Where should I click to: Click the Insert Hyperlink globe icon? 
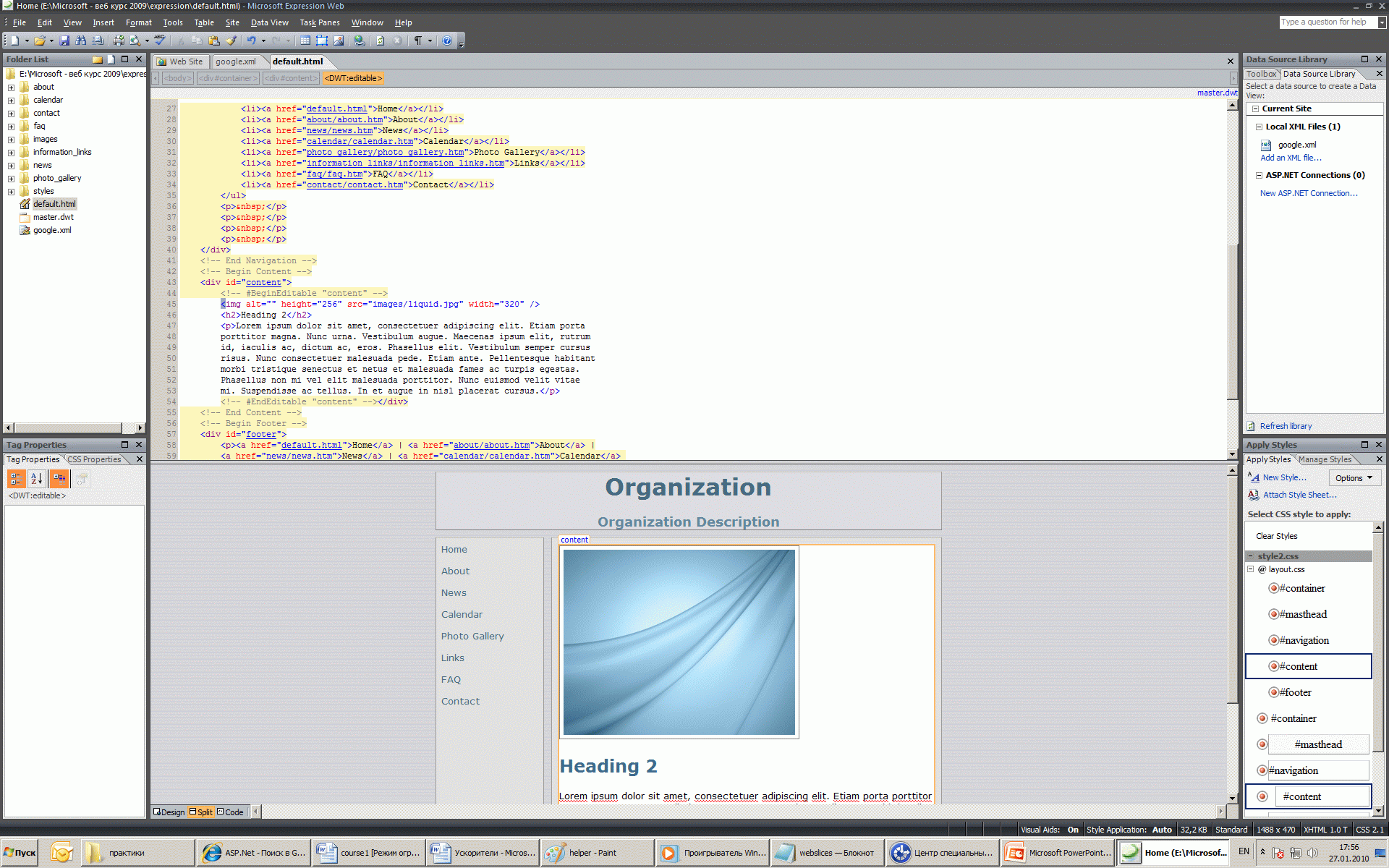[359, 41]
